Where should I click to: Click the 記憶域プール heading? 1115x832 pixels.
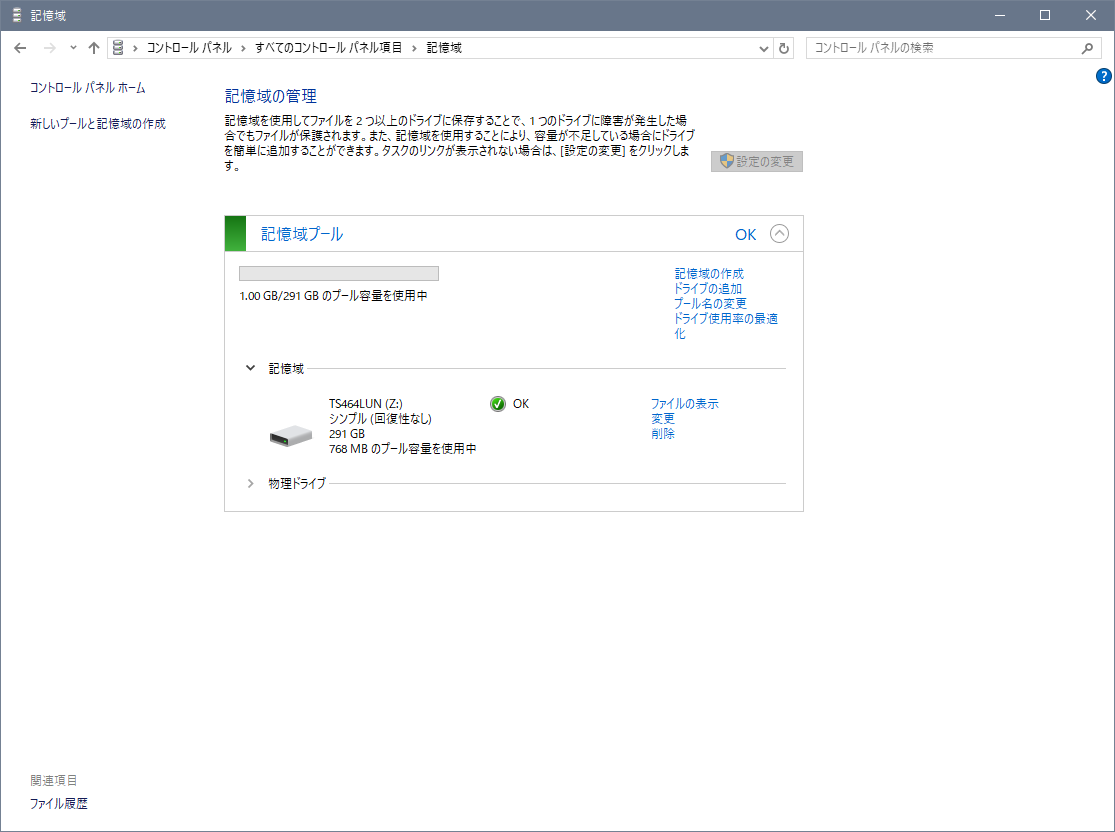pos(302,234)
